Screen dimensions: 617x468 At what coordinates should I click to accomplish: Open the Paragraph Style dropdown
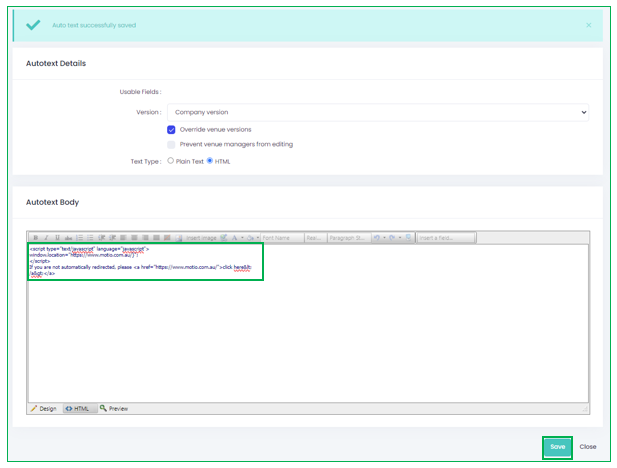point(349,238)
